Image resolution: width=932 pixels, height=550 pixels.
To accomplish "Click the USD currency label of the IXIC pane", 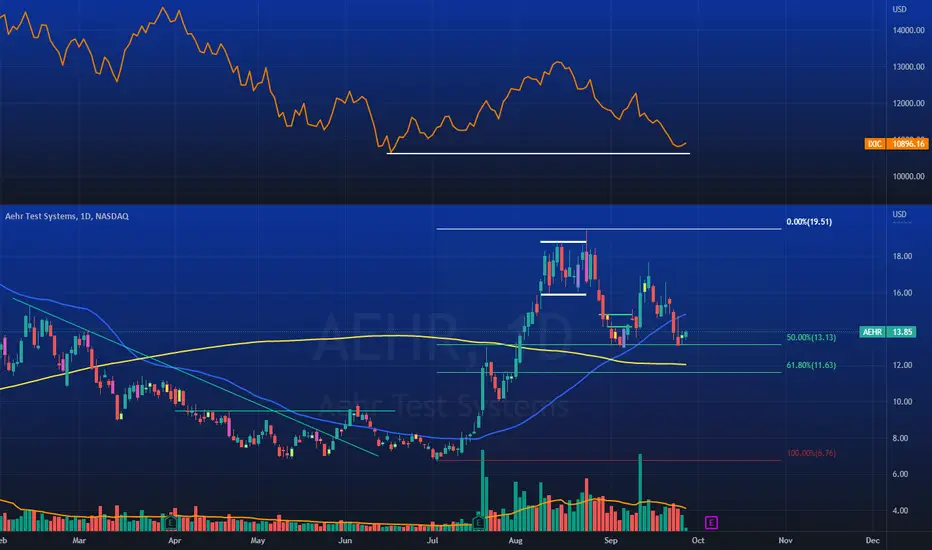I will pyautogui.click(x=899, y=9).
